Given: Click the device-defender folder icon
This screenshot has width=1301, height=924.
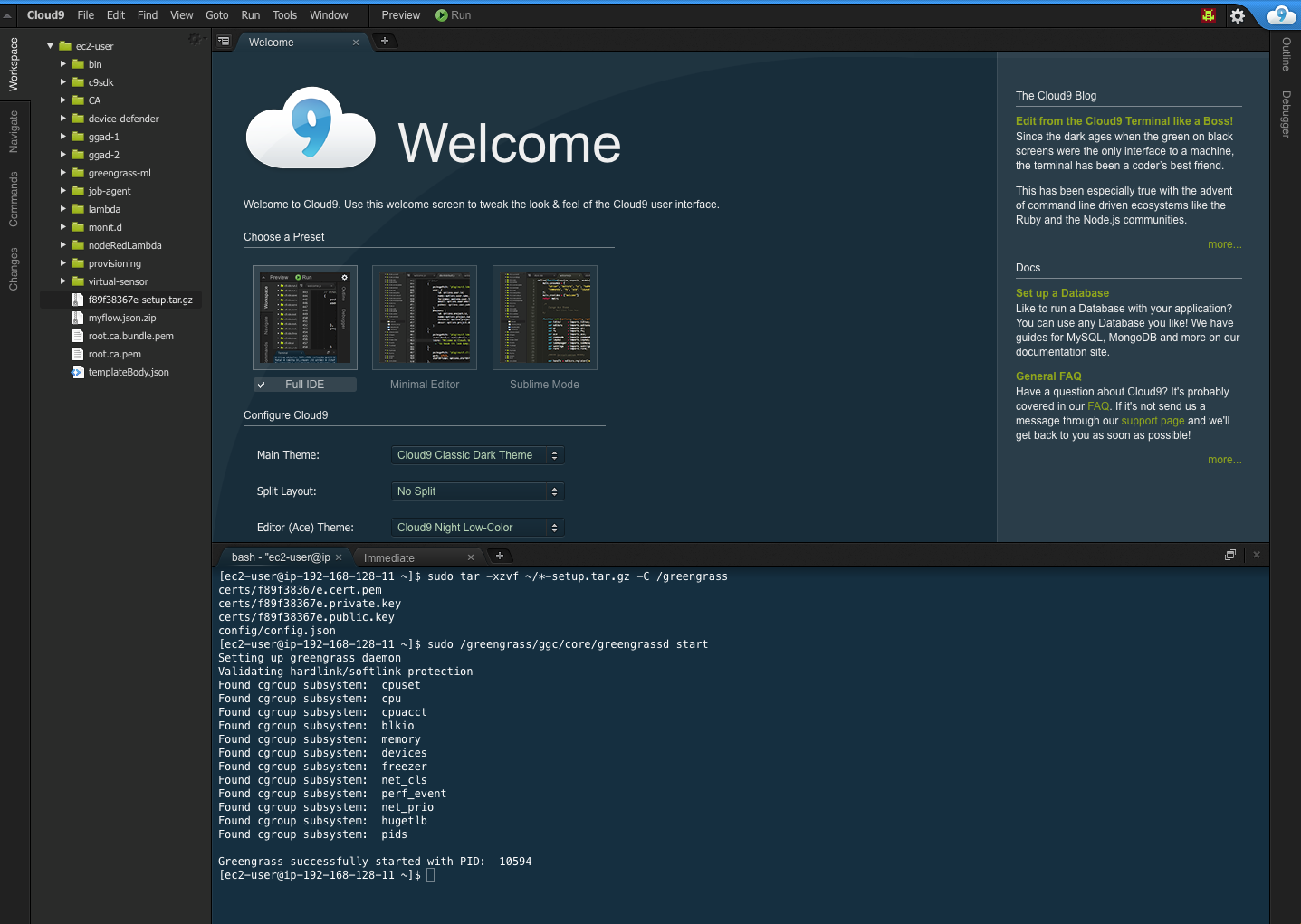Looking at the screenshot, I should [x=78, y=119].
